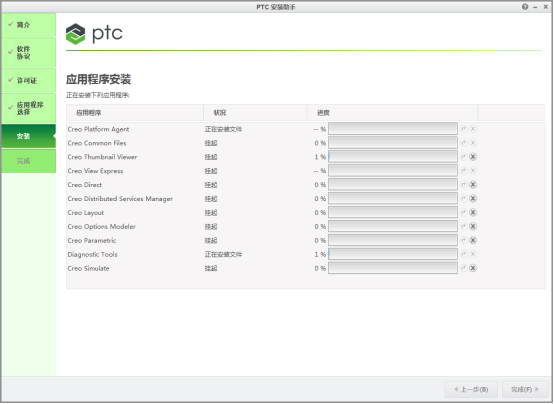Click the Diagnostic Tools progress bar
The image size is (554, 404).
393,254
